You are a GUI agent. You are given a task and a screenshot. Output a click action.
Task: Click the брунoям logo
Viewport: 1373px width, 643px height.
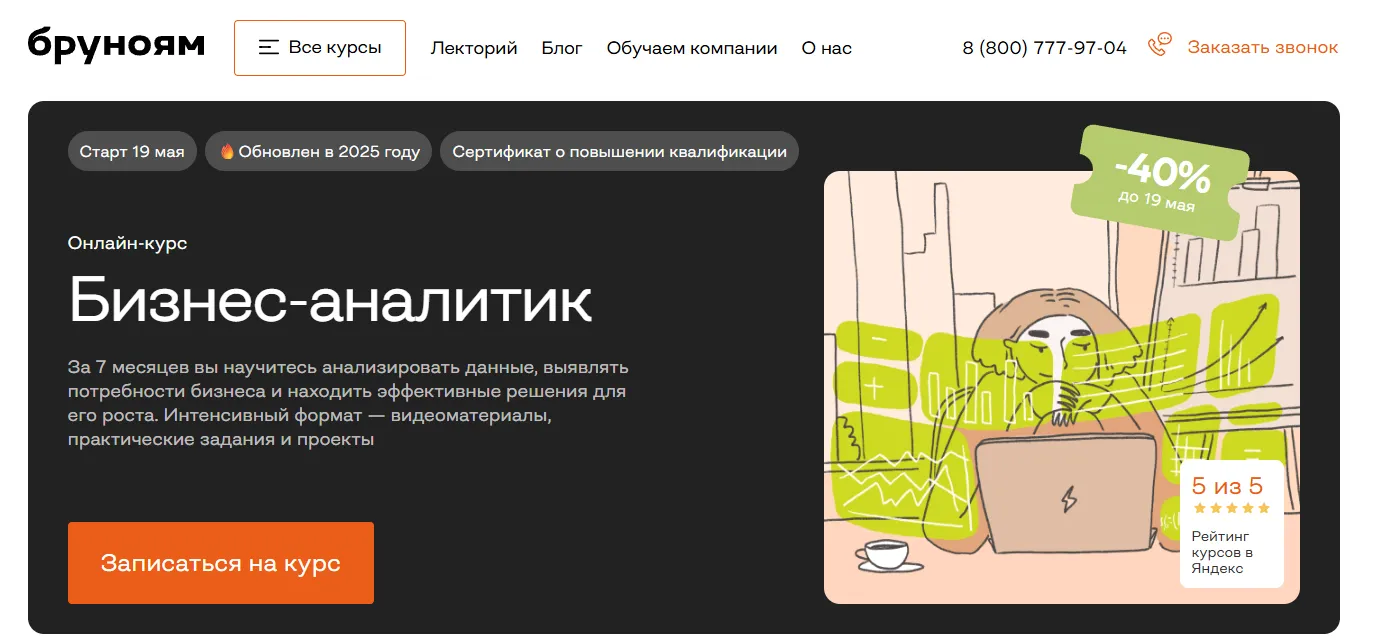pos(116,45)
